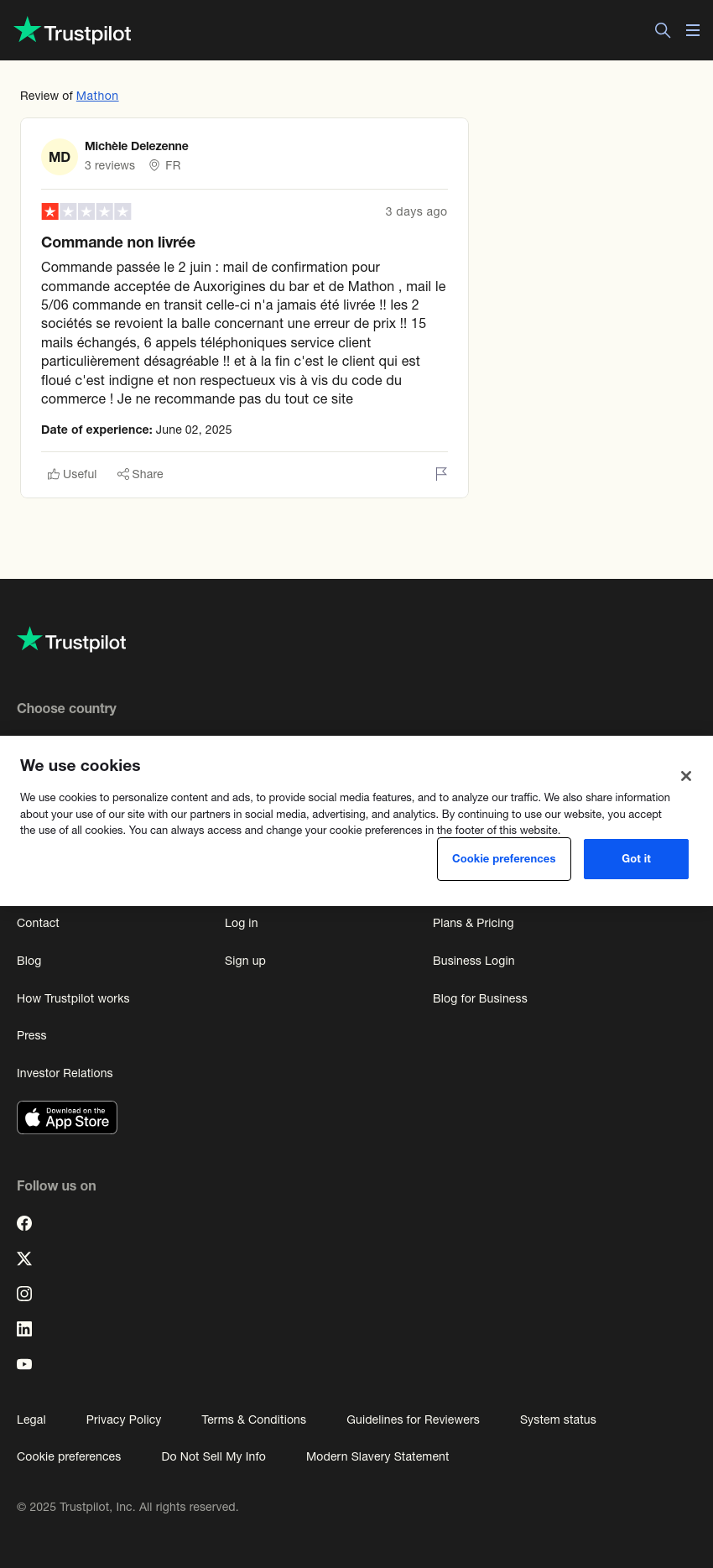The width and height of the screenshot is (713, 1568).
Task: Open Terms & Conditions
Action: pyautogui.click(x=253, y=1420)
